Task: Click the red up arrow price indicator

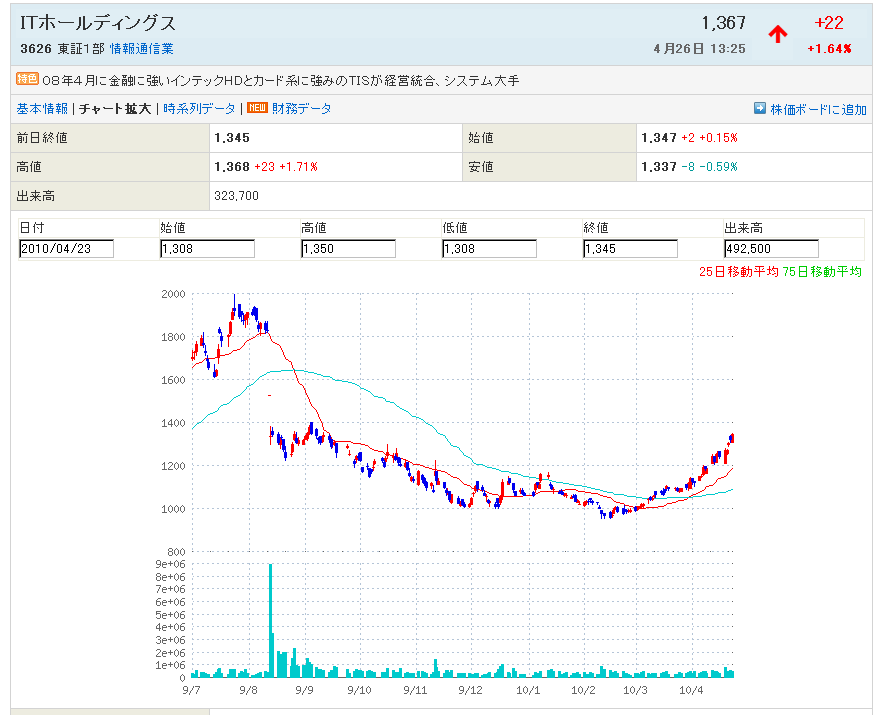Action: (777, 34)
